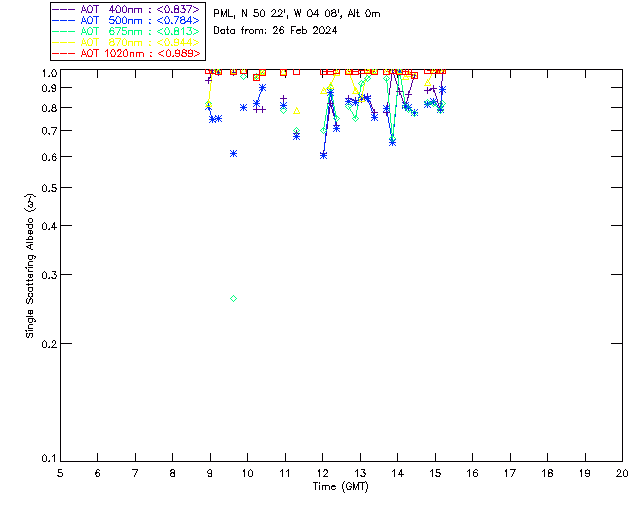Viewport: 640px width, 512px height.
Task: Click the y-axis tick label '0.3'
Action: point(49,275)
